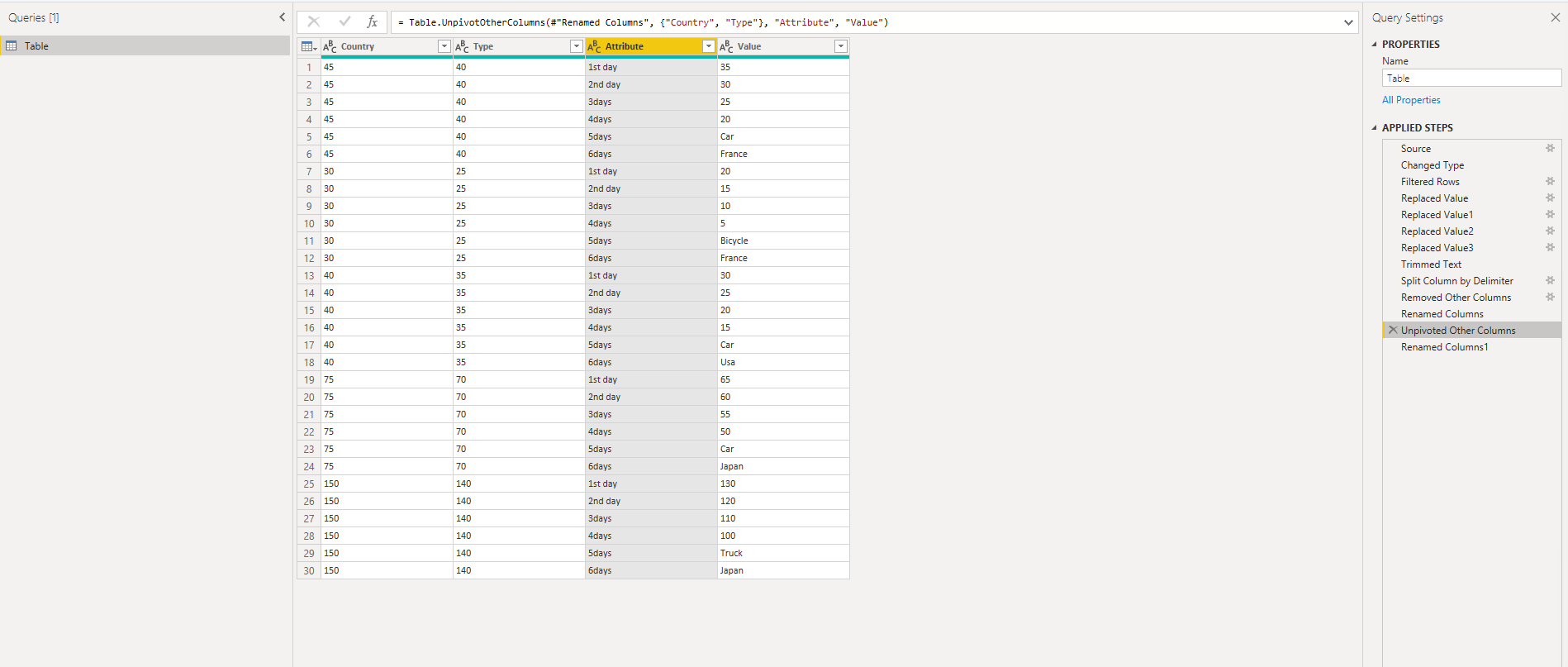Collapse the PROPERTIES section
This screenshot has width=1568, height=667.
pyautogui.click(x=1375, y=45)
